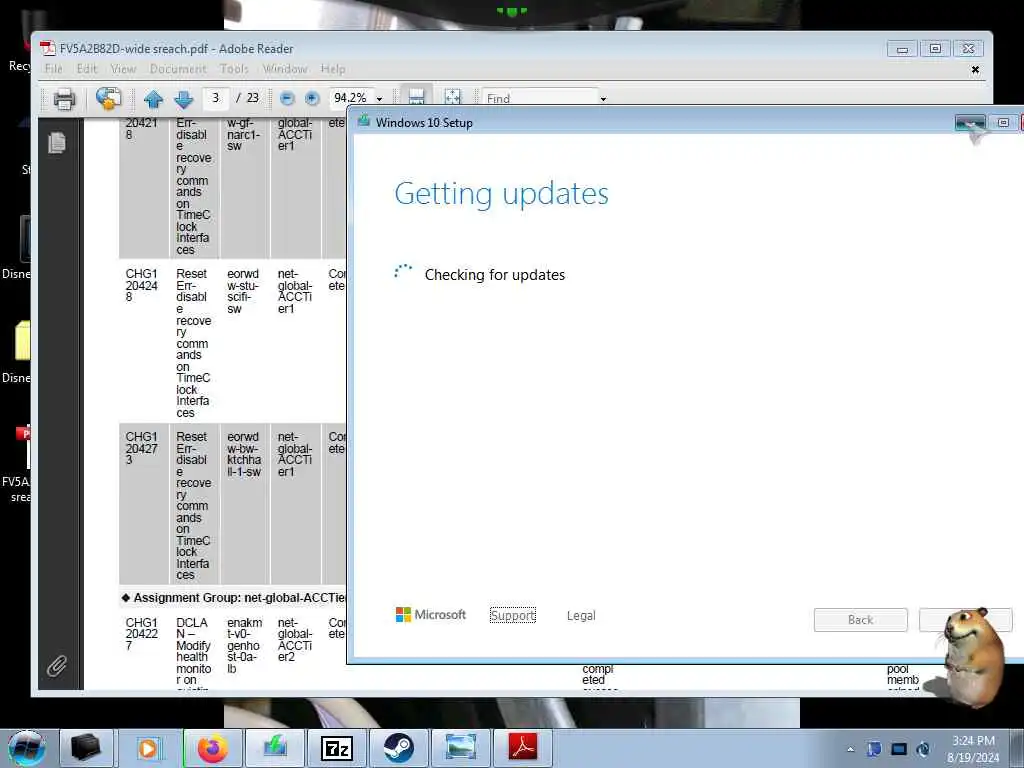This screenshot has width=1024, height=768.
Task: Click the zoom percentage field 94.2%
Action: pyautogui.click(x=351, y=98)
